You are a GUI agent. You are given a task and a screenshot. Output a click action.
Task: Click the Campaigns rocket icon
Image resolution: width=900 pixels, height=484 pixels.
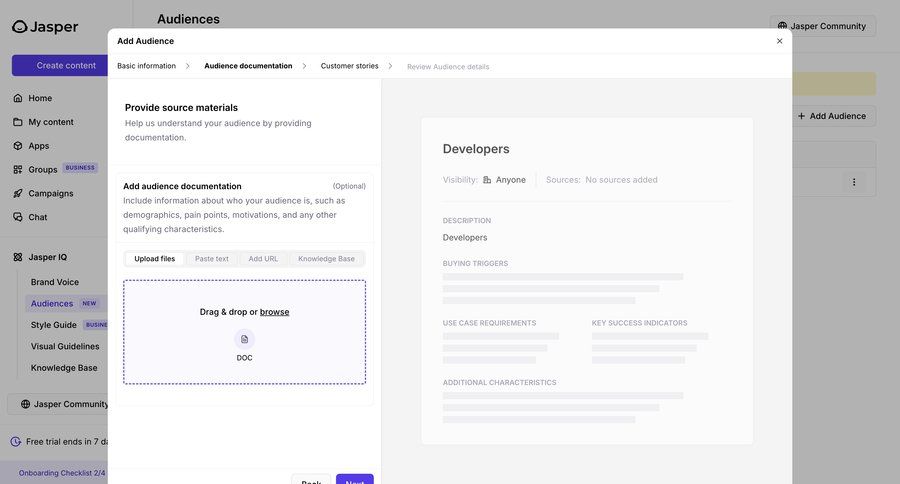(18, 193)
